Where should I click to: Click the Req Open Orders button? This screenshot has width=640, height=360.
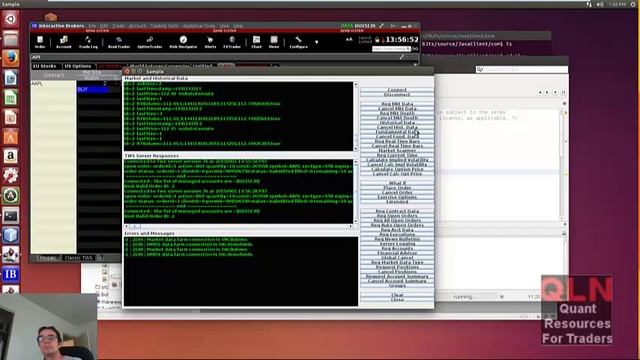397,216
